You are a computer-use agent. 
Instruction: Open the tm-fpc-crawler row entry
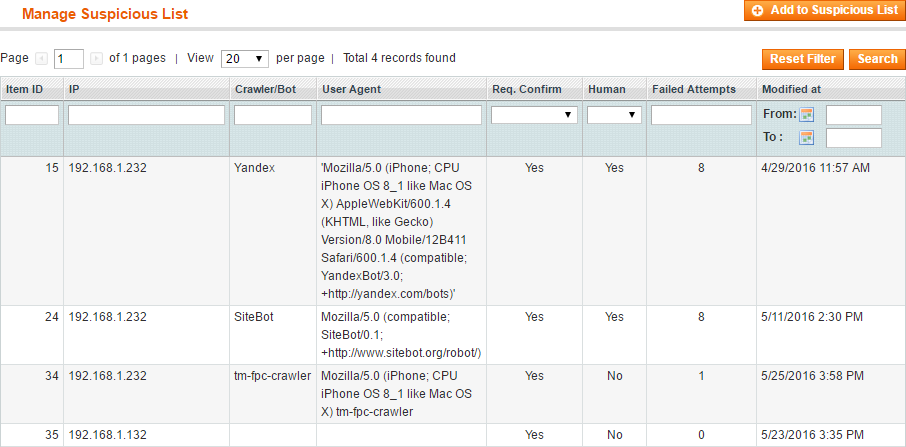[x=453, y=394]
